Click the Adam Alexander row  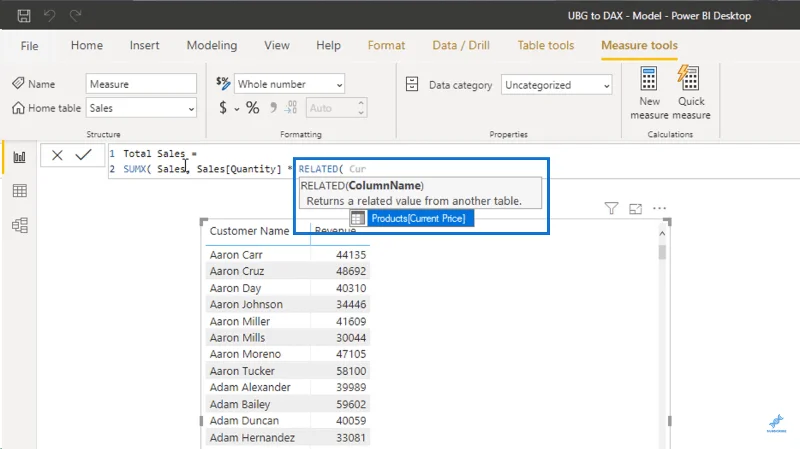288,387
